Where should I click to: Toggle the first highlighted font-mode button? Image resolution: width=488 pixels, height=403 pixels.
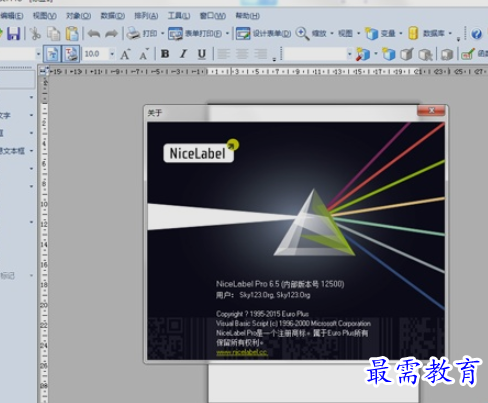pos(52,54)
